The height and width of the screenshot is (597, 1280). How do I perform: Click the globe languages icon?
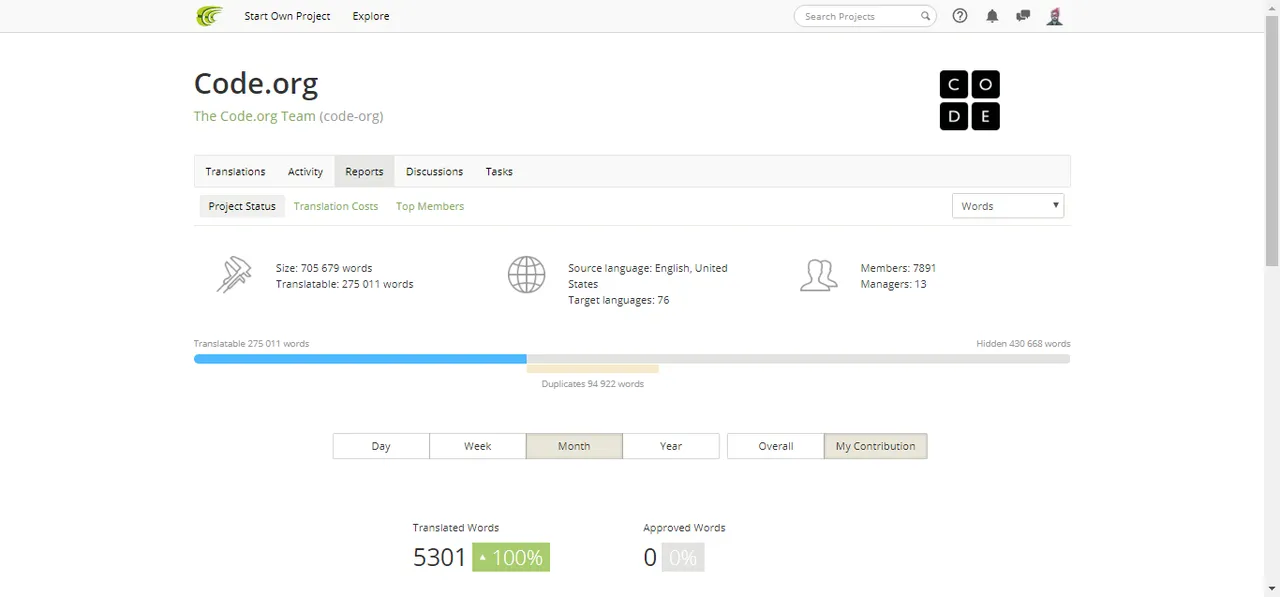coord(526,275)
